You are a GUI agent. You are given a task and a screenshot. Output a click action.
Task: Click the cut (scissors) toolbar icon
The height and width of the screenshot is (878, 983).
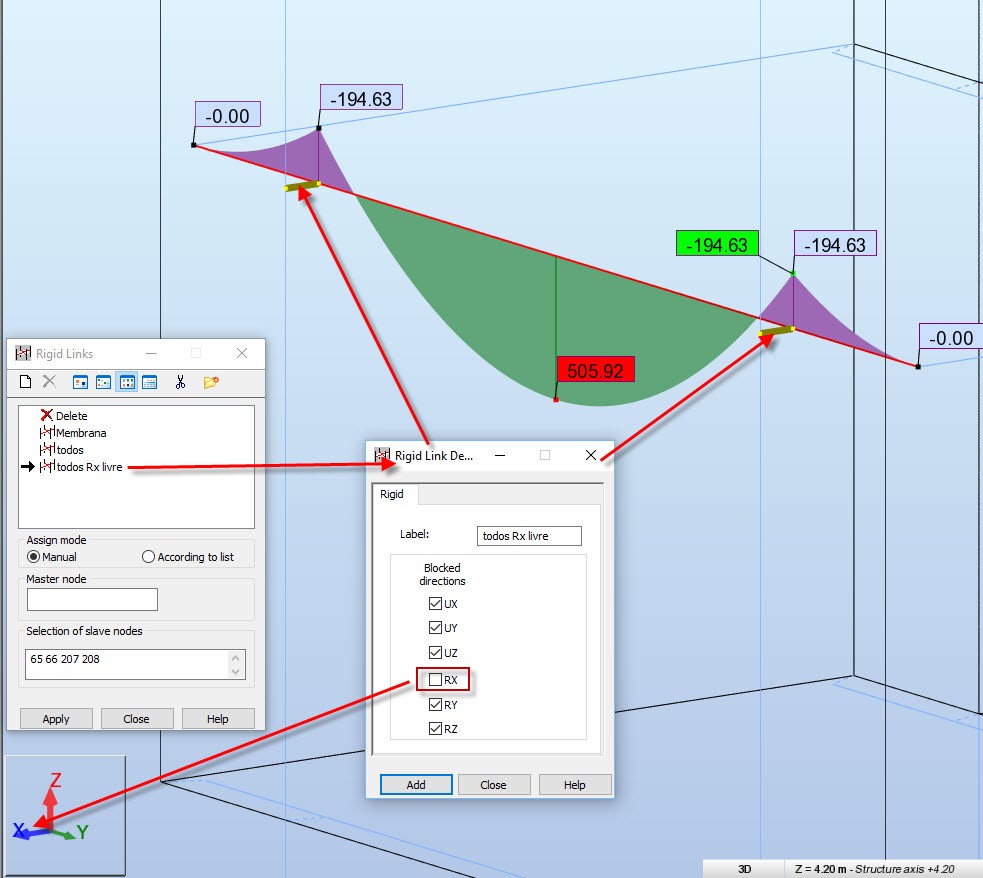pos(181,381)
